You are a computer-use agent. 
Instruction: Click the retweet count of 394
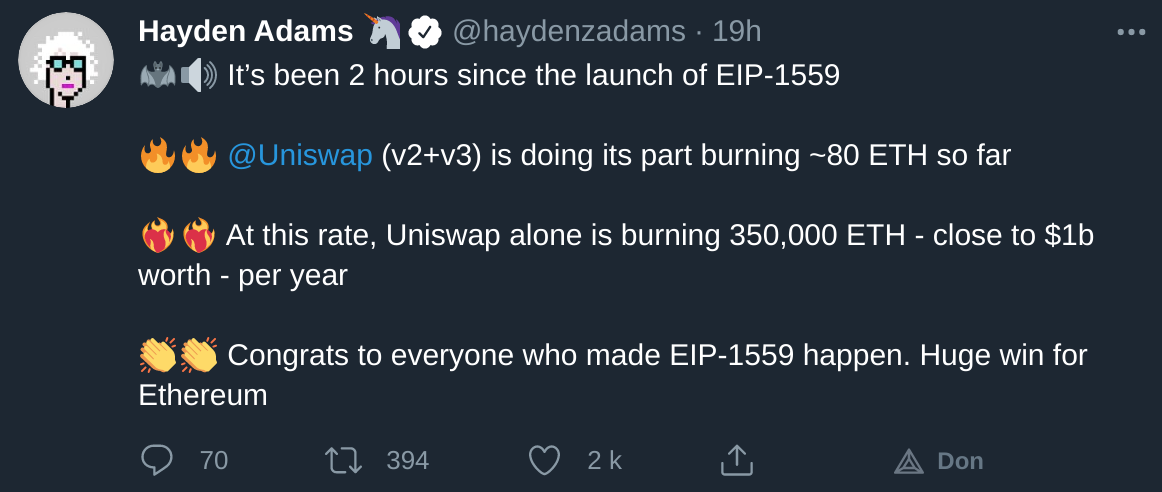coord(407,460)
